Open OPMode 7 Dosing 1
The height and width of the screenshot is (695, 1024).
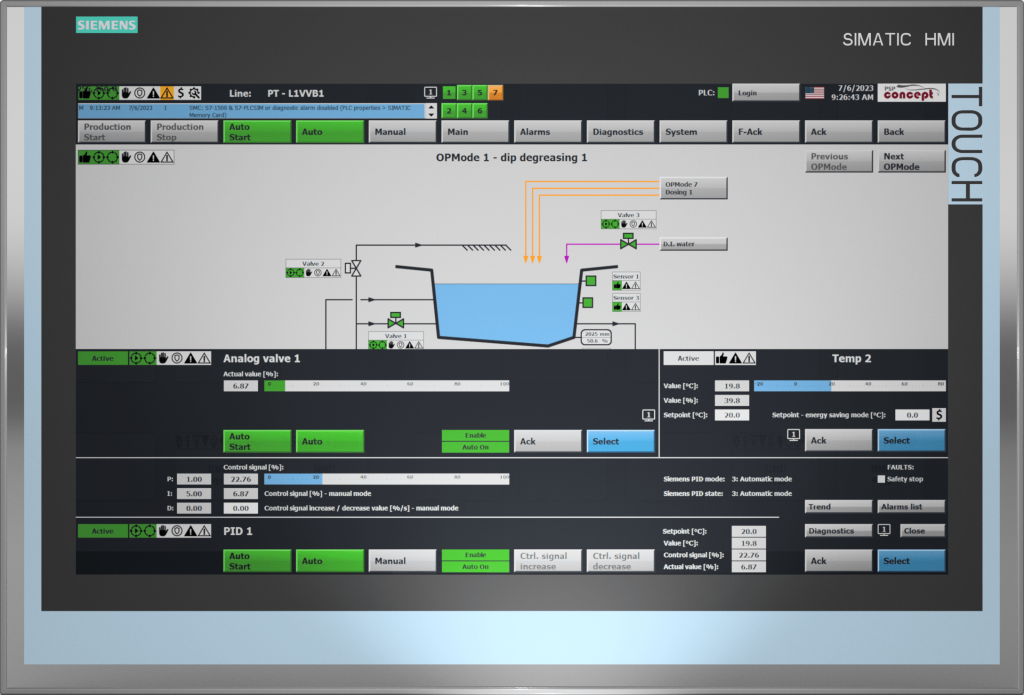coord(693,188)
